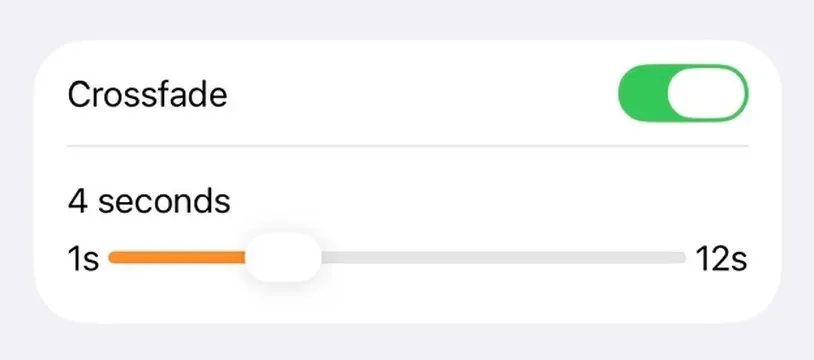Click the green area of the Crossfade switch
This screenshot has width=814, height=360.
click(643, 94)
